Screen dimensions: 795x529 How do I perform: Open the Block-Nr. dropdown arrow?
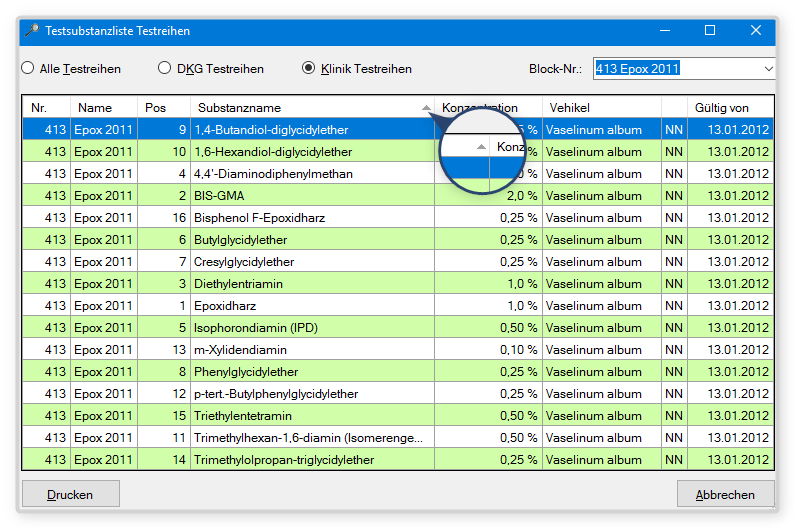point(767,69)
